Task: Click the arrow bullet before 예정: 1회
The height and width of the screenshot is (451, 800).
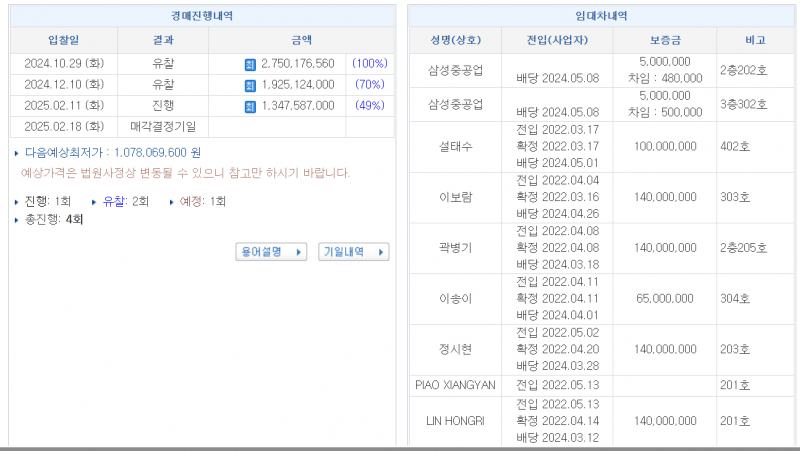Action: pos(171,202)
